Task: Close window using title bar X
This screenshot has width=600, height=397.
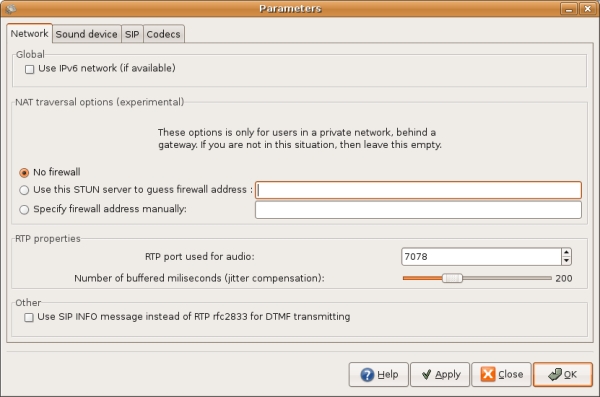Action: click(587, 8)
